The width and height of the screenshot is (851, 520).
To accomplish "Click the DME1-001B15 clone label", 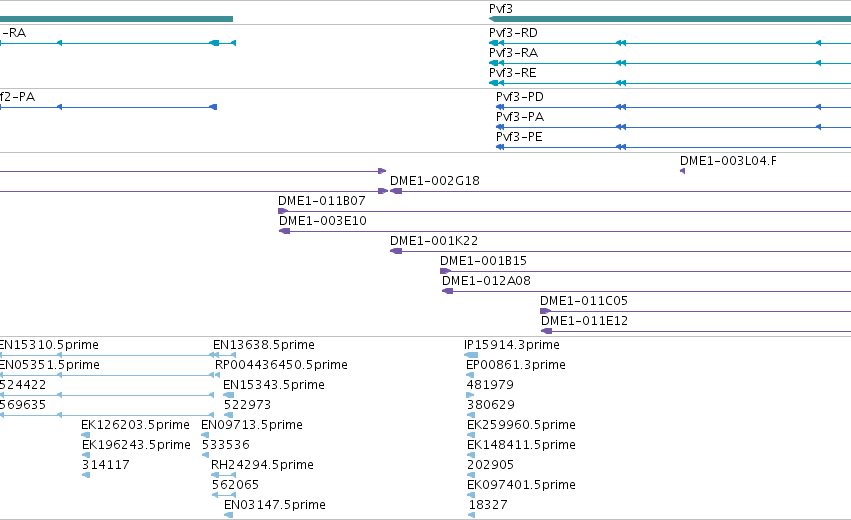I will coord(483,261).
